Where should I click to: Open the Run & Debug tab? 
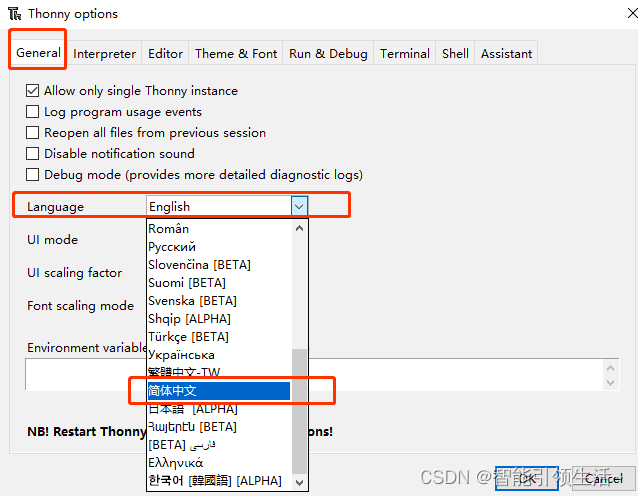pos(328,53)
